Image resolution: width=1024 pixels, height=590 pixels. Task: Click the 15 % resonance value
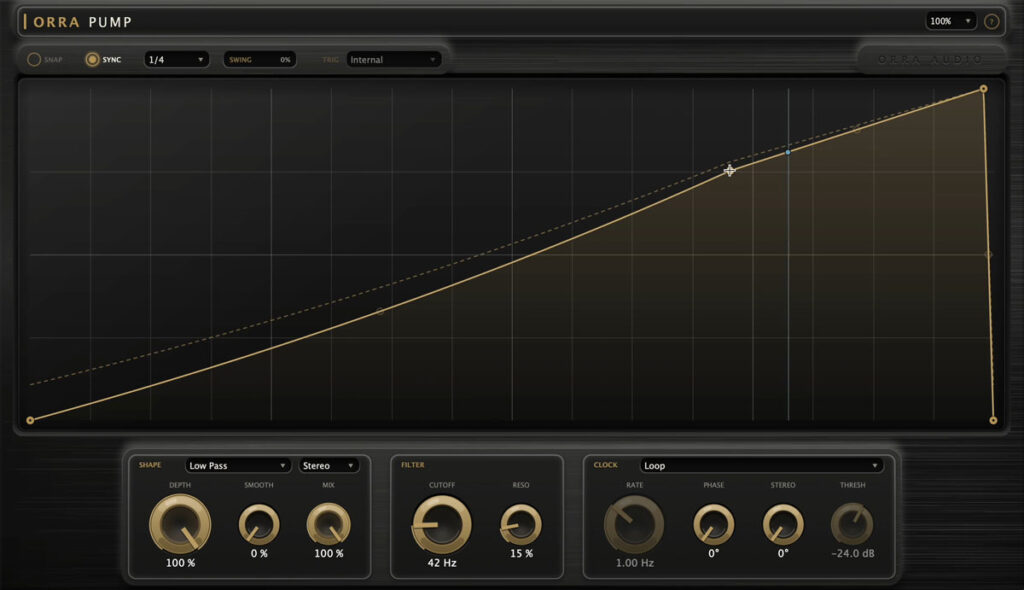pos(521,553)
